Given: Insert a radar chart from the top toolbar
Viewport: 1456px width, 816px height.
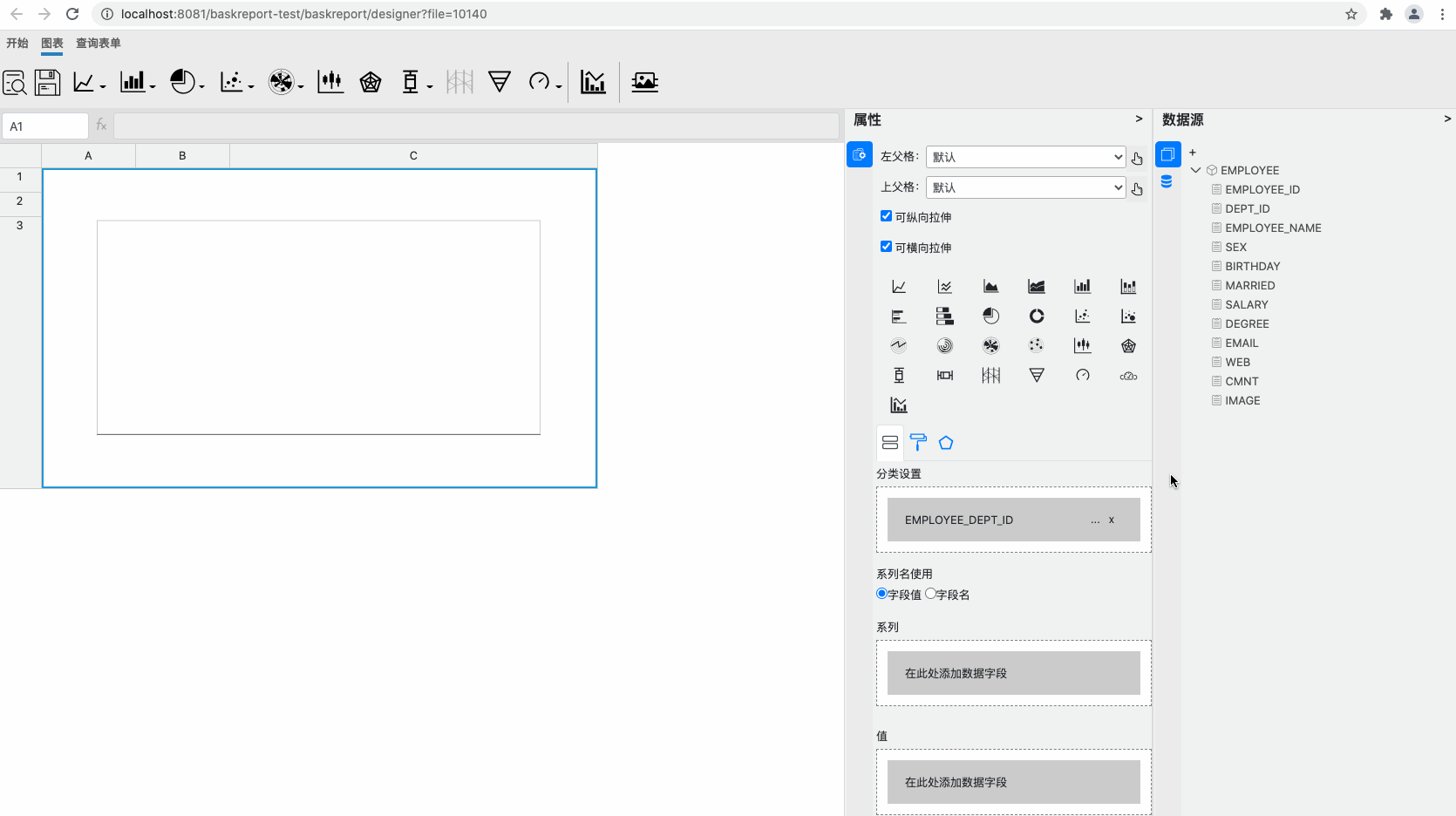Looking at the screenshot, I should pos(371,82).
